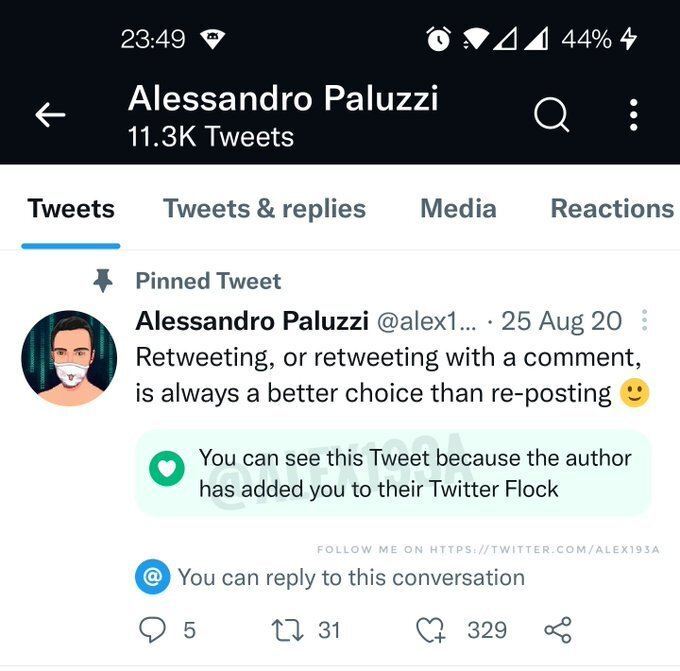Tap the blue @ reply-permission icon
This screenshot has width=680, height=671.
tap(153, 577)
